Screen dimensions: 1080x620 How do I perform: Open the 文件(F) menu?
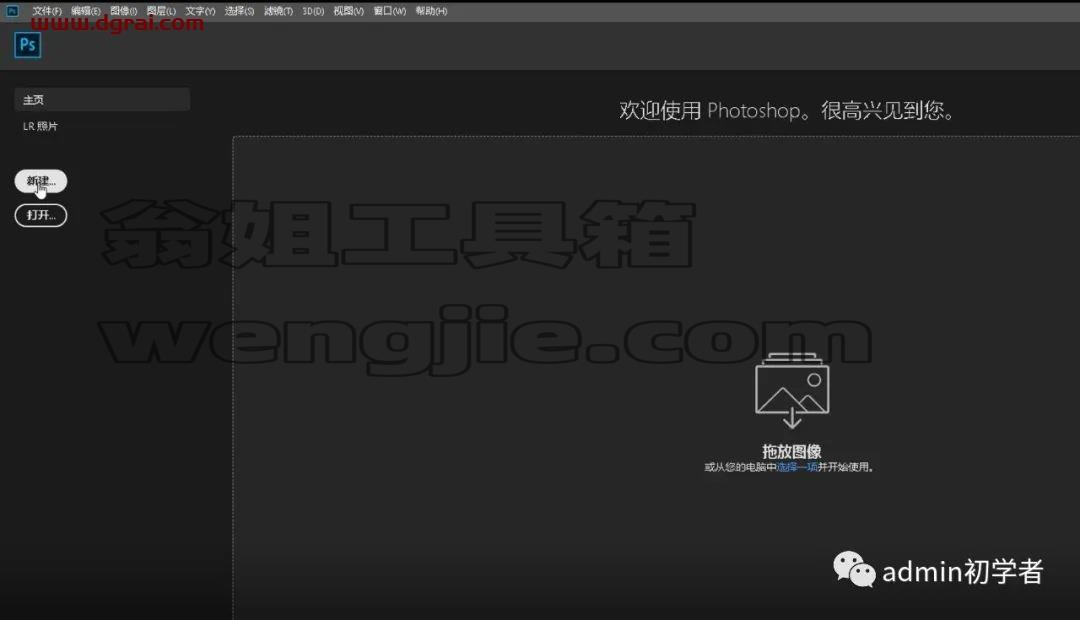[47, 11]
